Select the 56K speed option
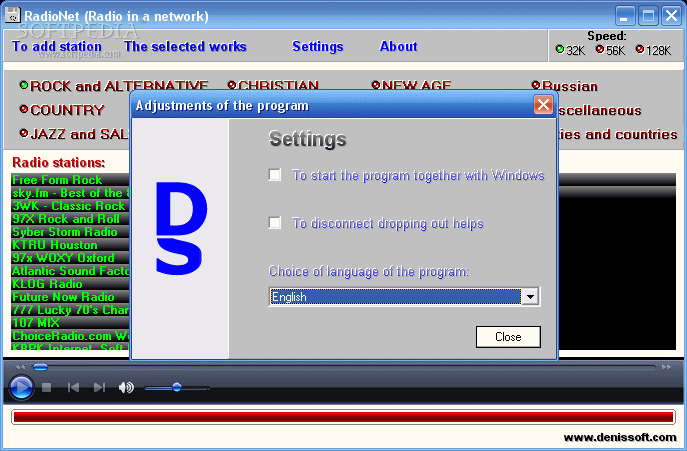The width and height of the screenshot is (687, 451). pos(600,49)
